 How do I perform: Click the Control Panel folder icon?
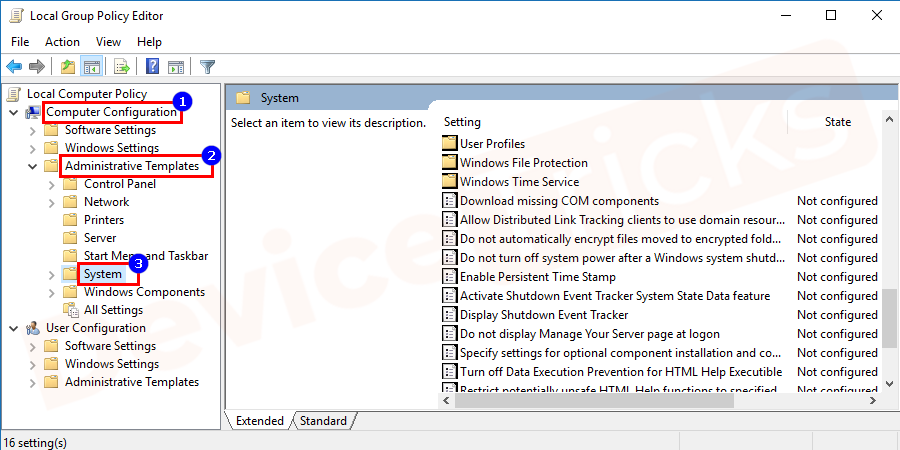coord(70,184)
